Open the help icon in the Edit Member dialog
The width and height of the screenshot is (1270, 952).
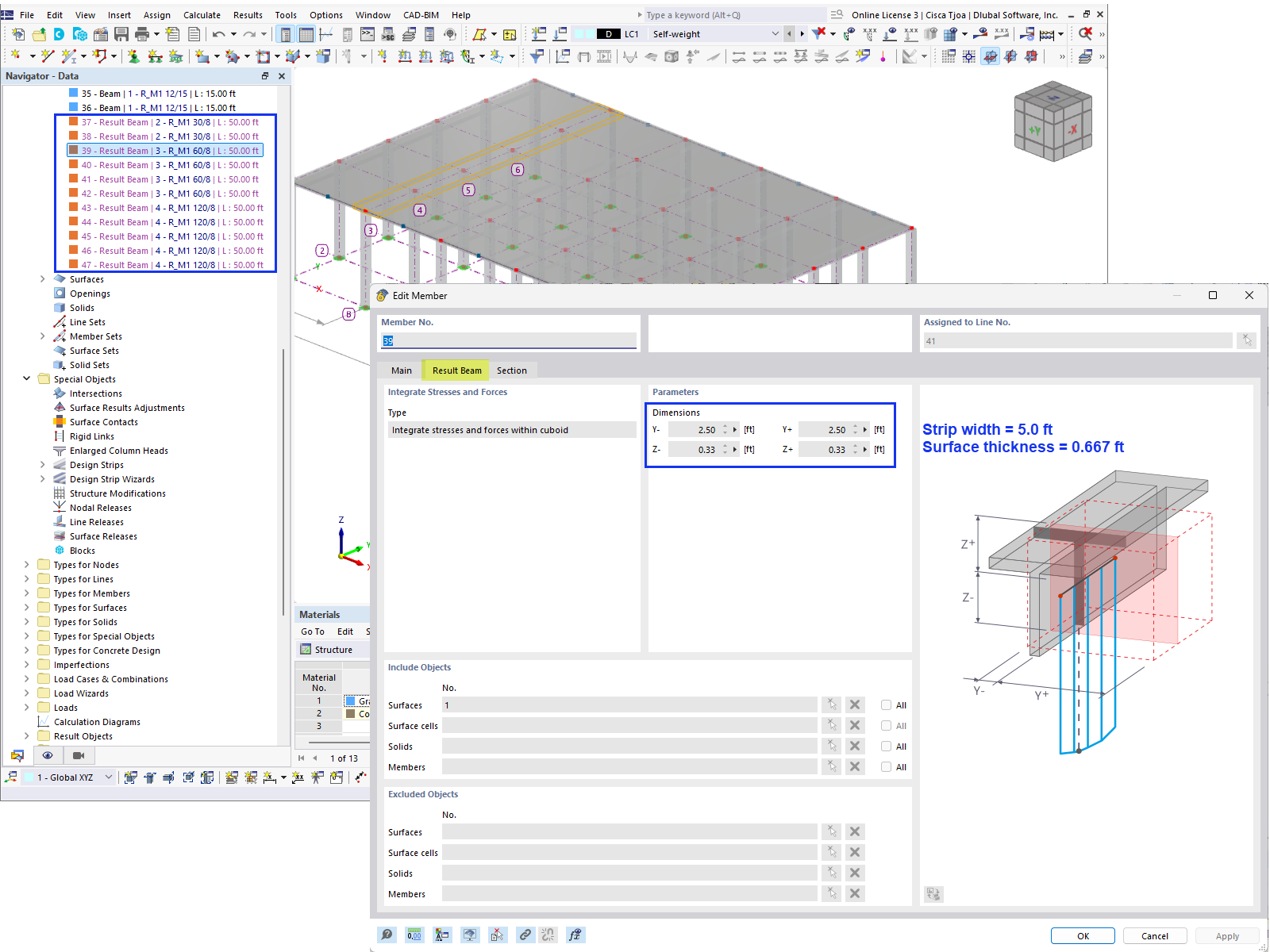387,935
